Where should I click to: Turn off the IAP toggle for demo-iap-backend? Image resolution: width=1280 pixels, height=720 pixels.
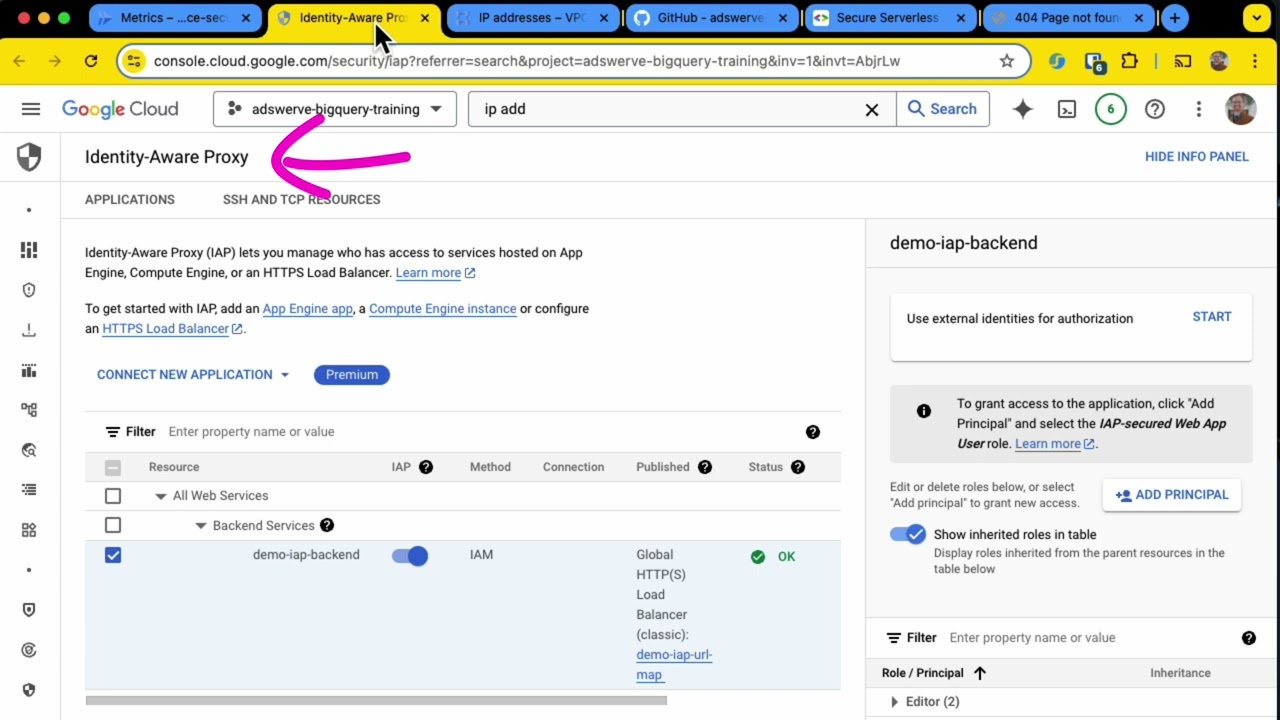[x=410, y=556]
